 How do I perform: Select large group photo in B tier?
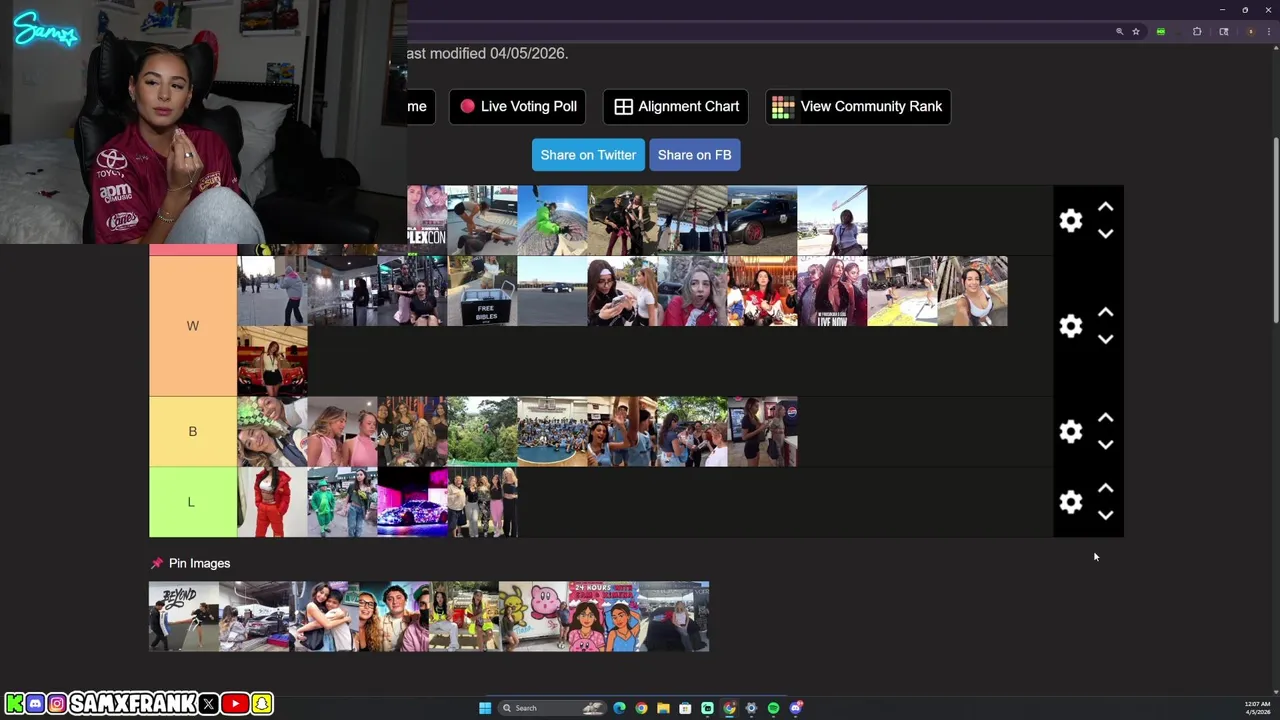[x=552, y=432]
